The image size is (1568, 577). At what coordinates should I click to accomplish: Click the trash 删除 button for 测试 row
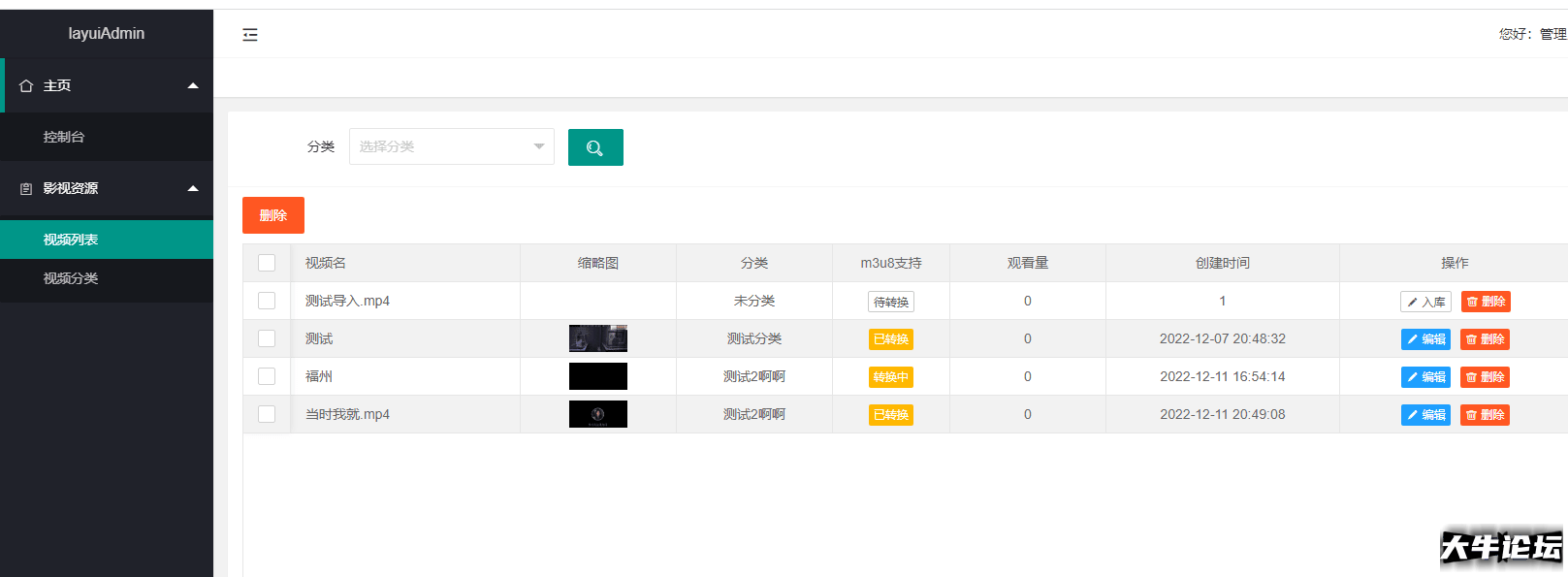click(x=1486, y=339)
